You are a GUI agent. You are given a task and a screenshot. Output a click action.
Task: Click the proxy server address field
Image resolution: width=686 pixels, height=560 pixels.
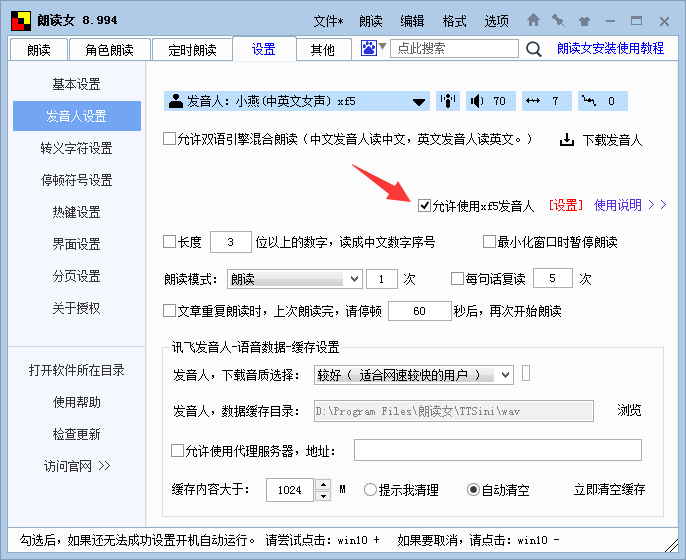[498, 450]
